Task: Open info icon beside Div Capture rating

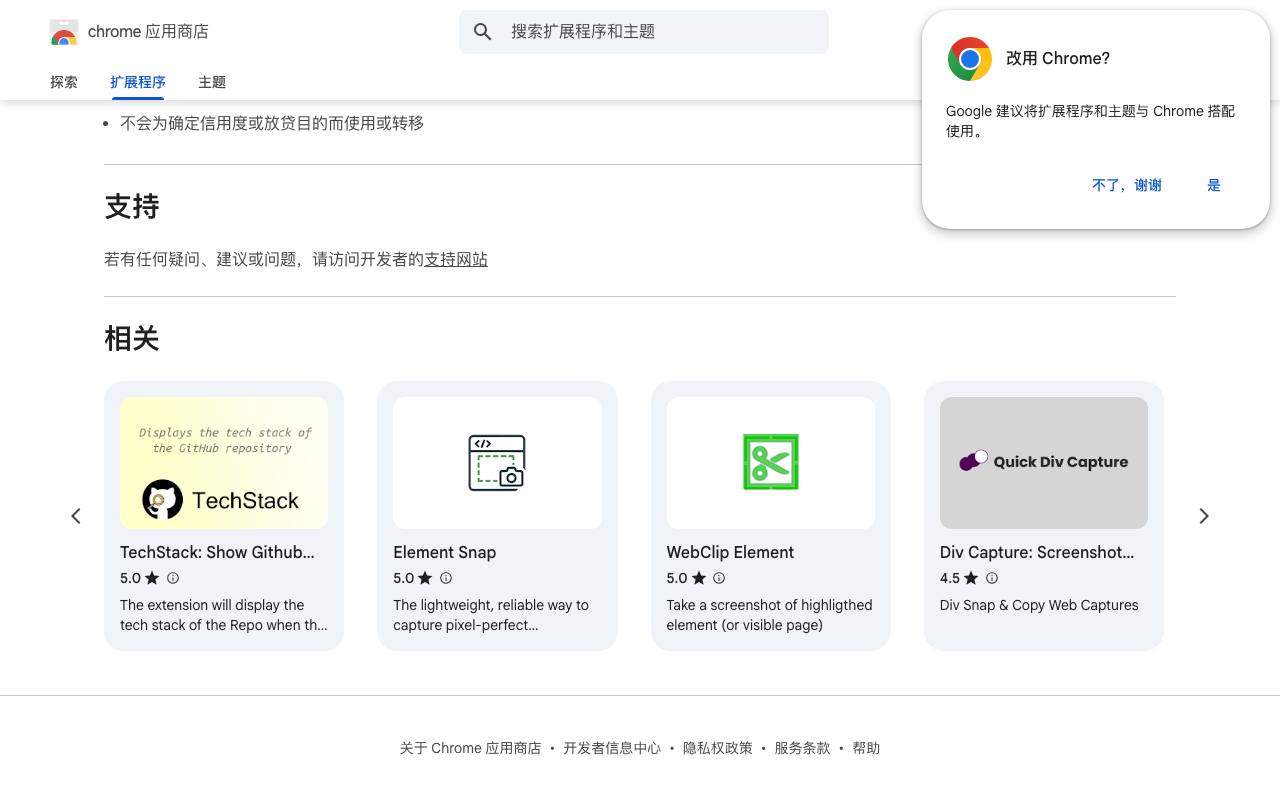Action: coord(992,578)
